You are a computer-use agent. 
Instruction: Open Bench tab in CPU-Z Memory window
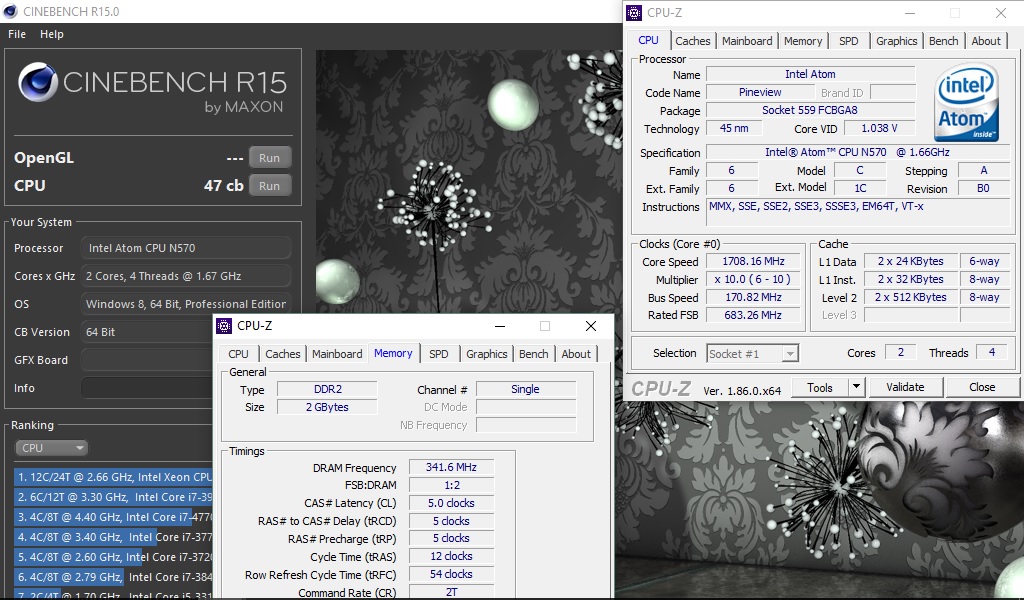534,354
